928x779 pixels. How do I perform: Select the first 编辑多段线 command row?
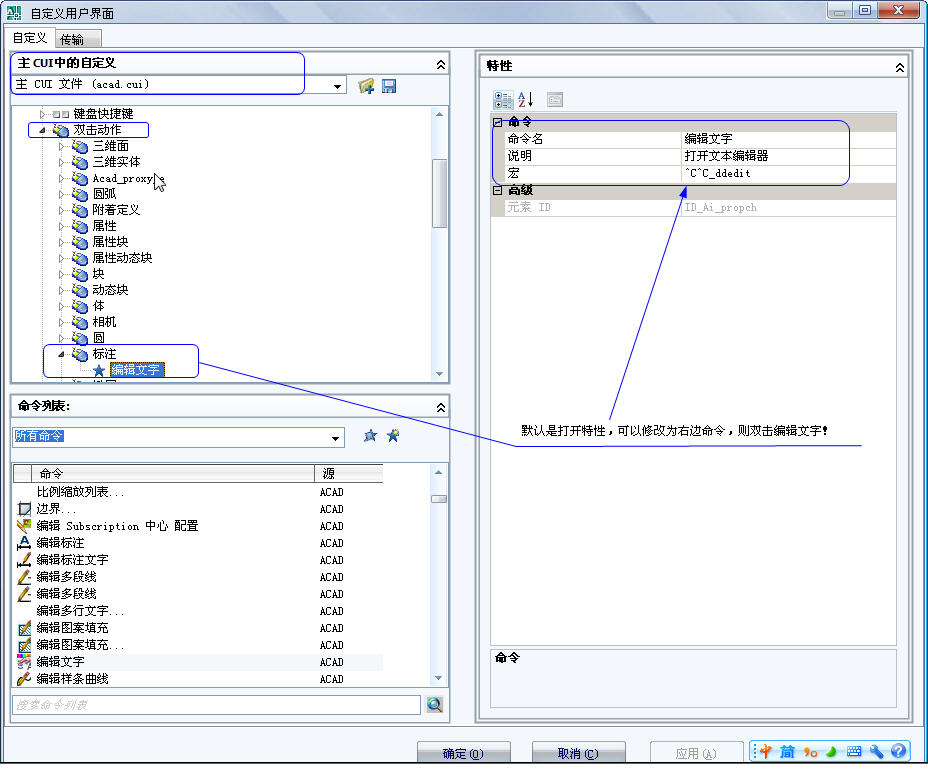[x=198, y=577]
